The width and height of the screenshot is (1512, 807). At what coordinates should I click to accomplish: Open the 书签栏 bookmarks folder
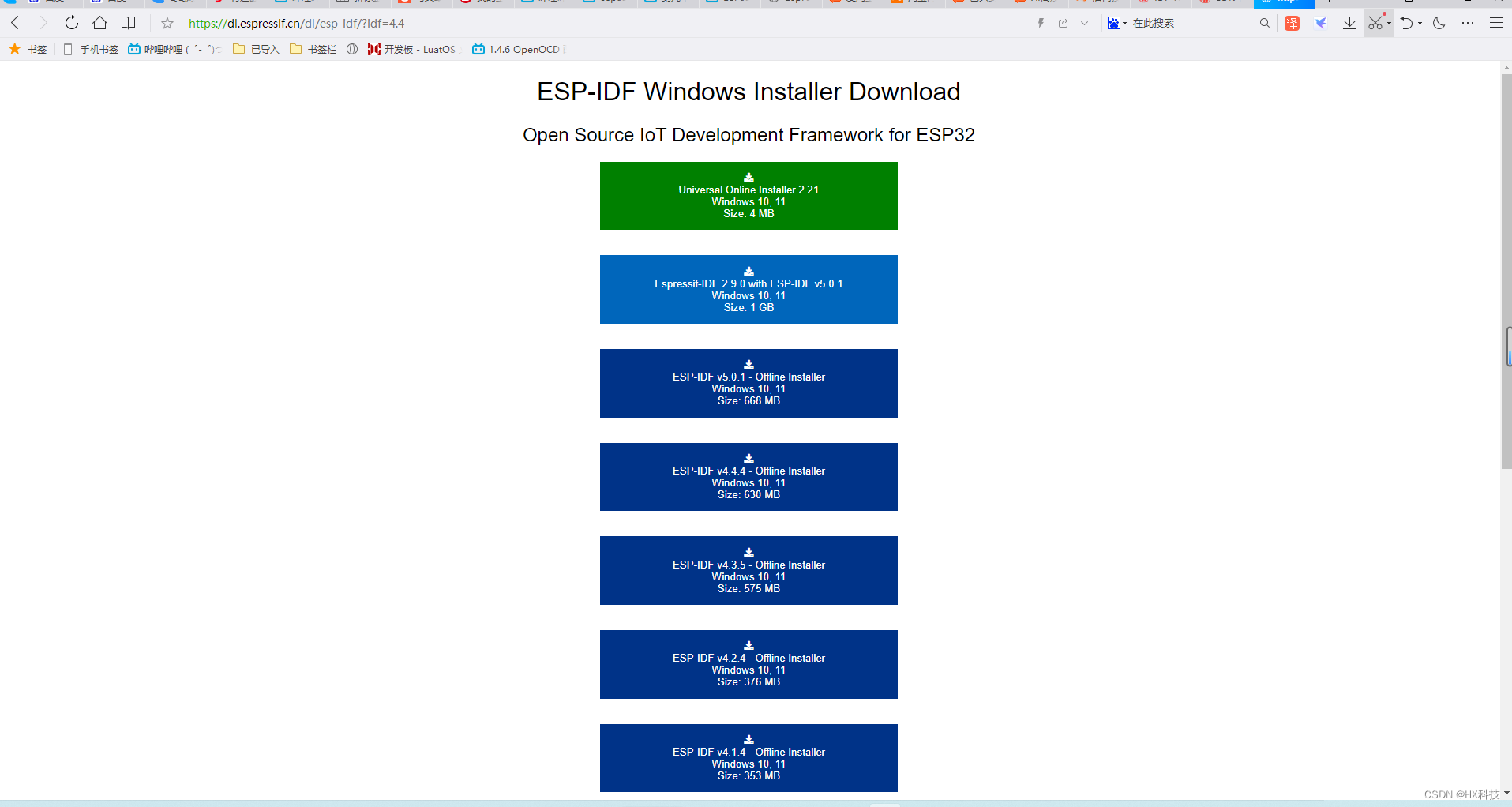coord(313,49)
